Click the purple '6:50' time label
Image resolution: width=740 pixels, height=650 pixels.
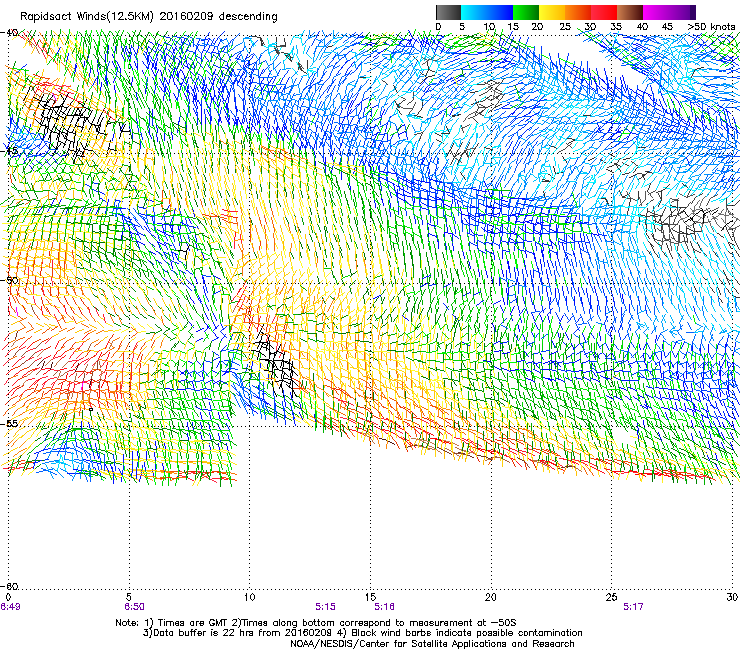(x=135, y=607)
